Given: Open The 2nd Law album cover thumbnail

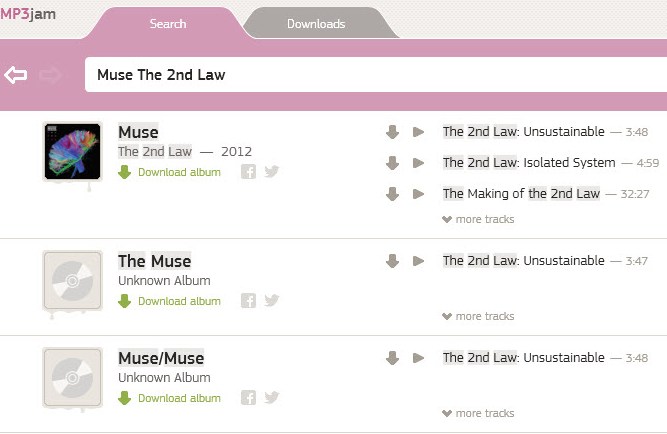Looking at the screenshot, I should click(73, 152).
